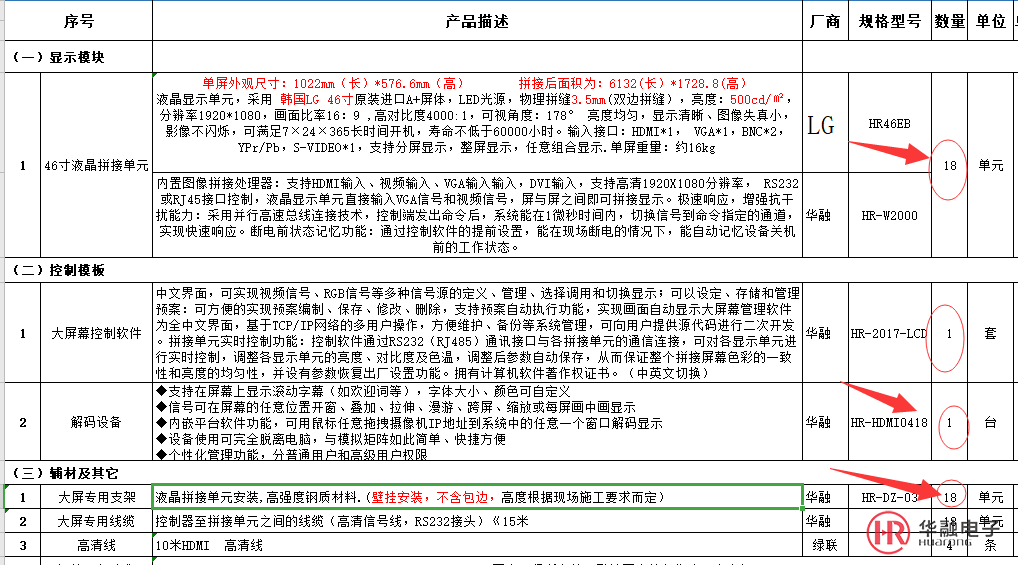
Task: Click the （二）控制模板 section row
Action: click(x=79, y=270)
